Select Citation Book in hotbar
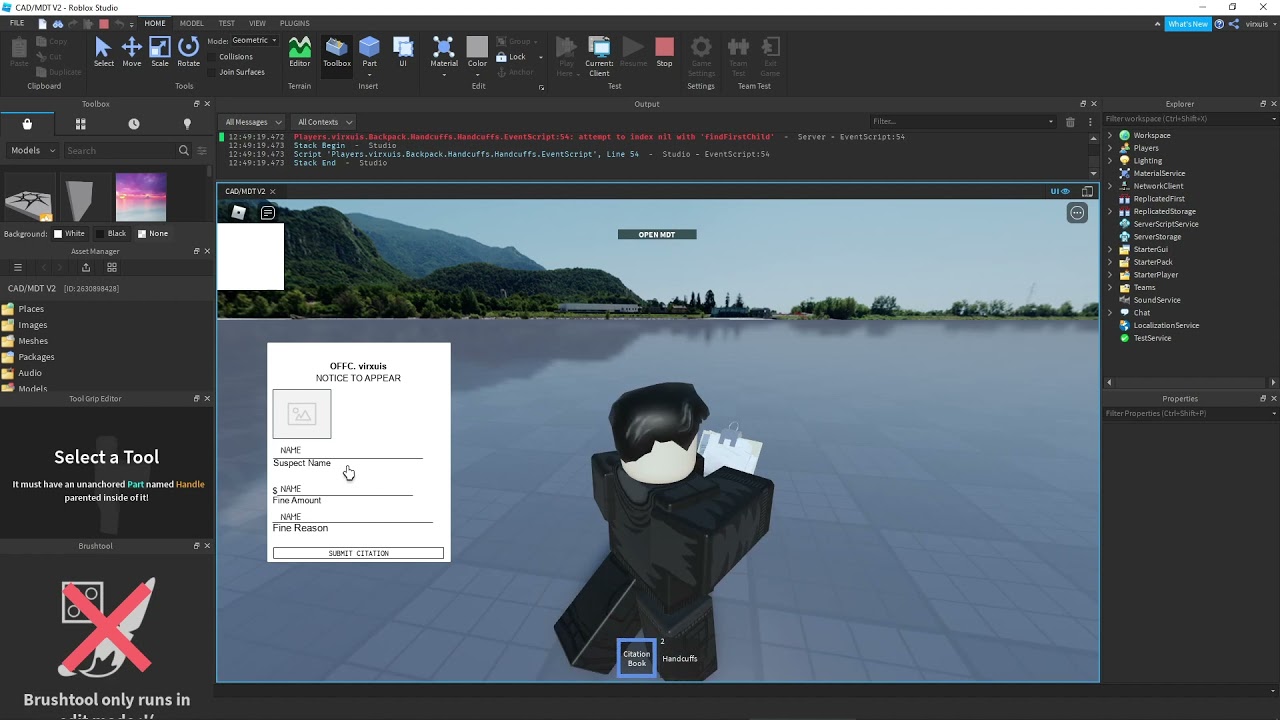The width and height of the screenshot is (1280, 720). tap(637, 658)
